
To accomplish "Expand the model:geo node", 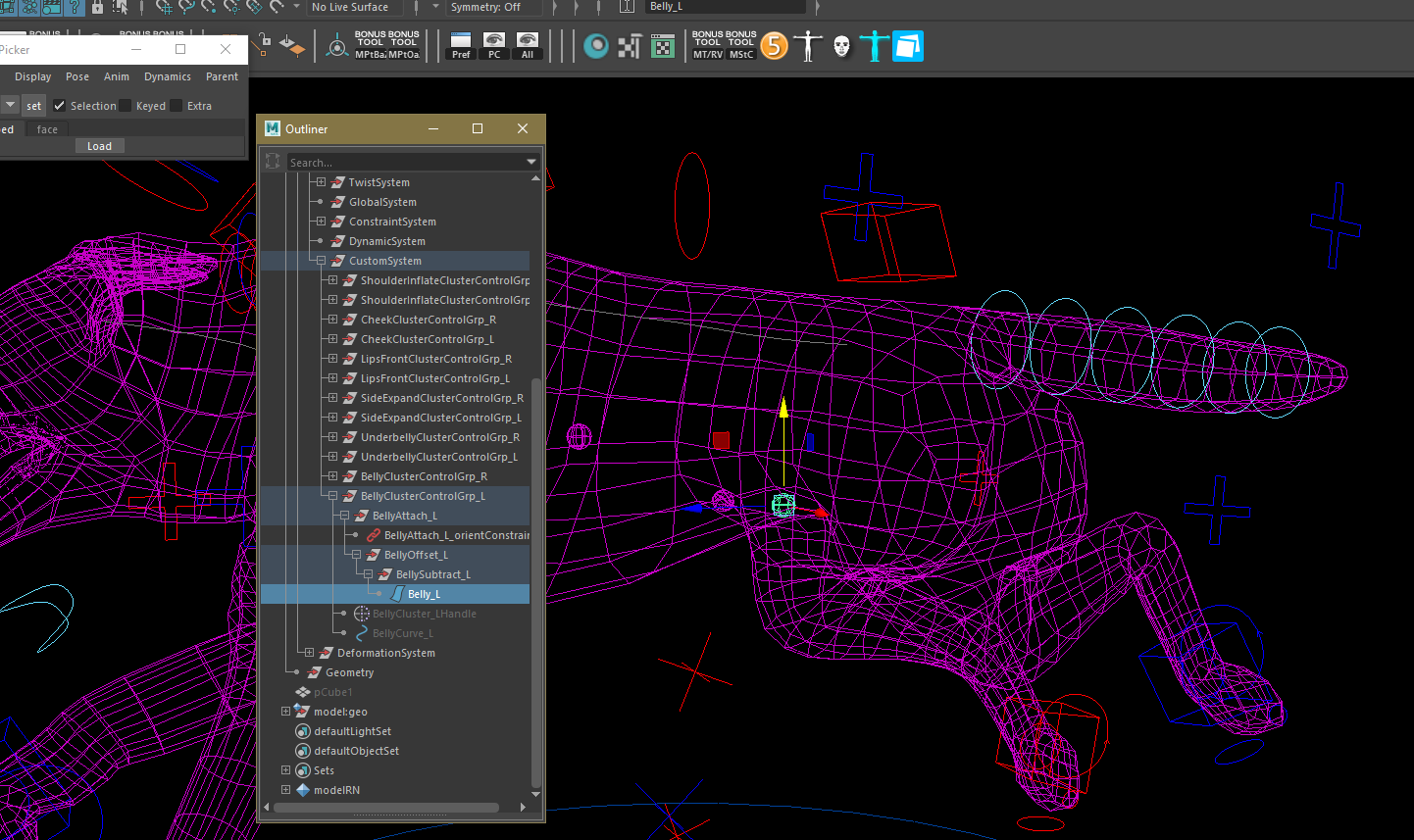I will pyautogui.click(x=285, y=712).
